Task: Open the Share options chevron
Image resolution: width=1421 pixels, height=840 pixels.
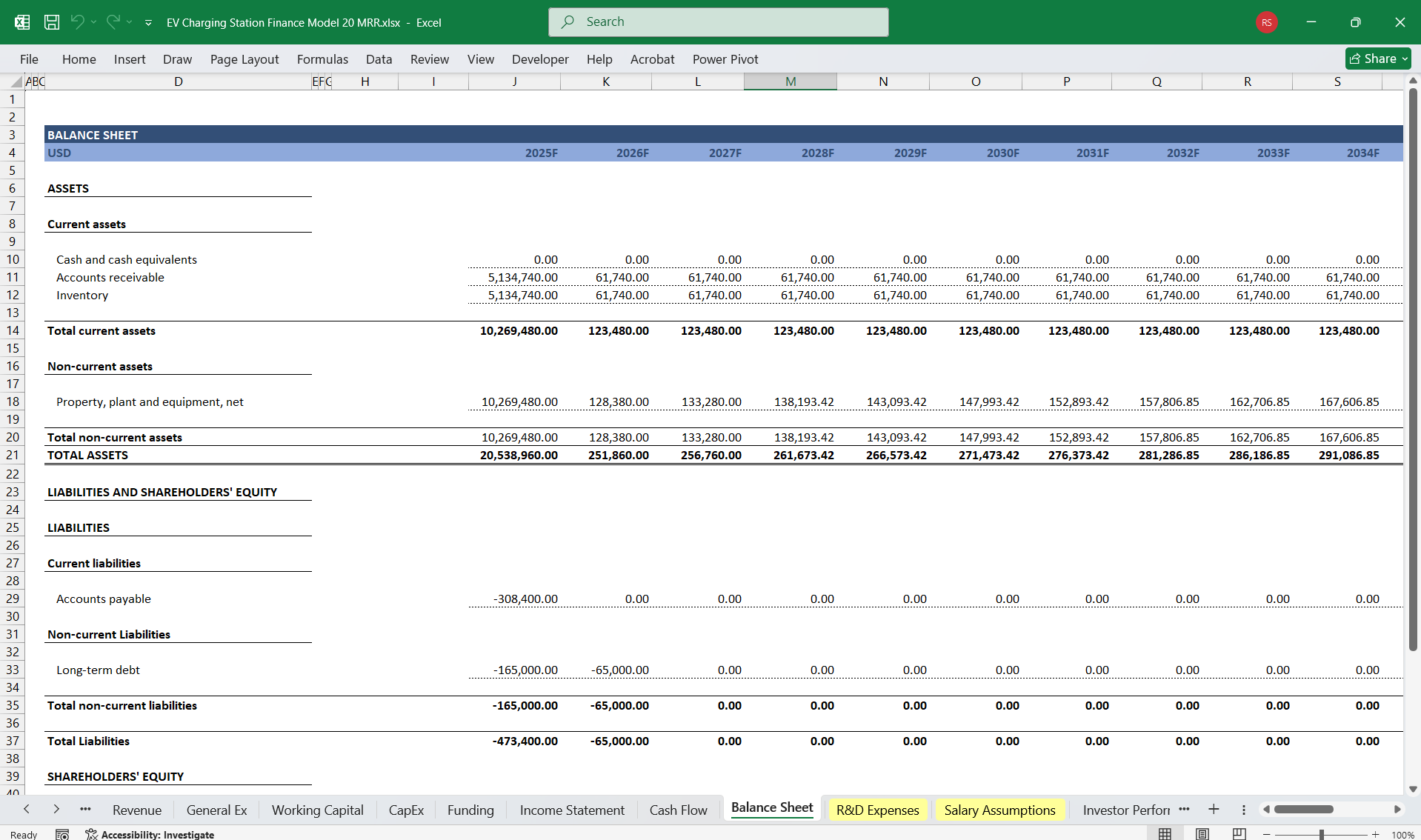Action: (x=1406, y=59)
